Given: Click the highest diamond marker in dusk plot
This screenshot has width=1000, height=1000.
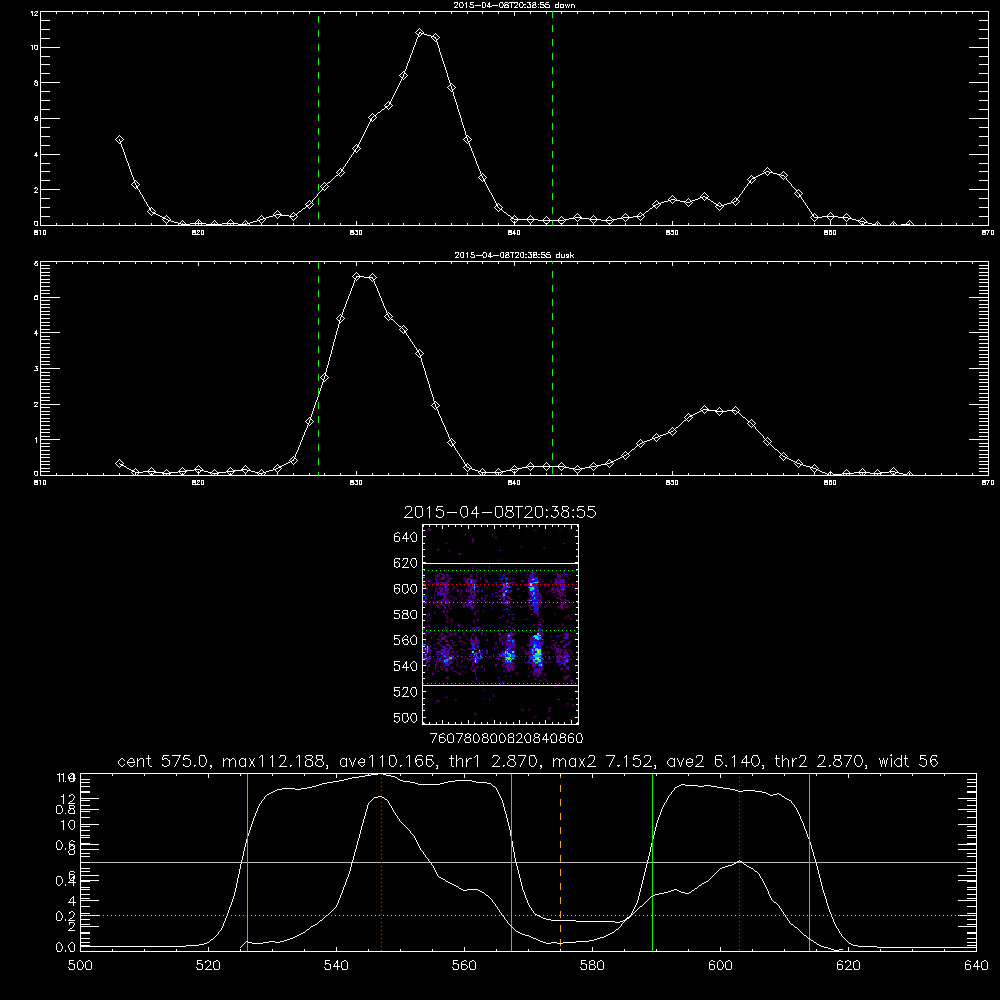Looking at the screenshot, I should [x=357, y=276].
